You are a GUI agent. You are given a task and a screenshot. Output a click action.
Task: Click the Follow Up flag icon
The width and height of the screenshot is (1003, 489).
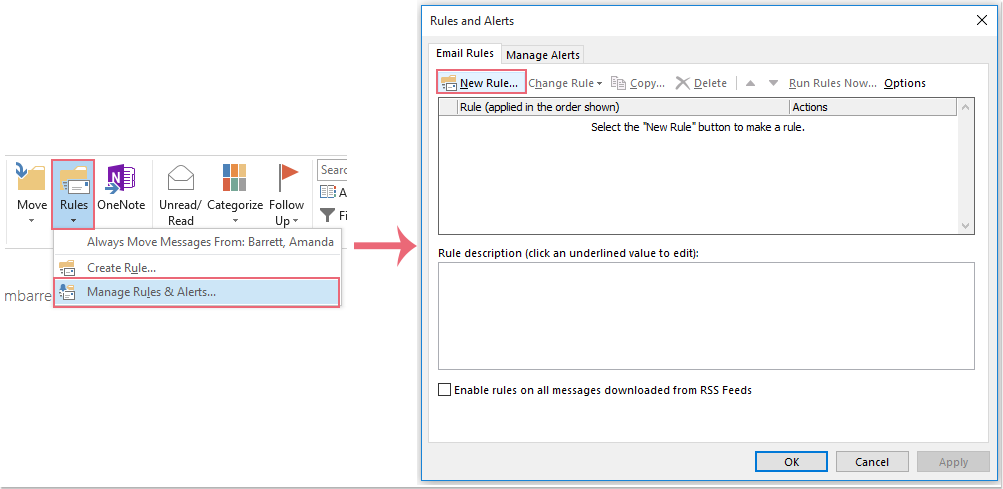pos(287,178)
